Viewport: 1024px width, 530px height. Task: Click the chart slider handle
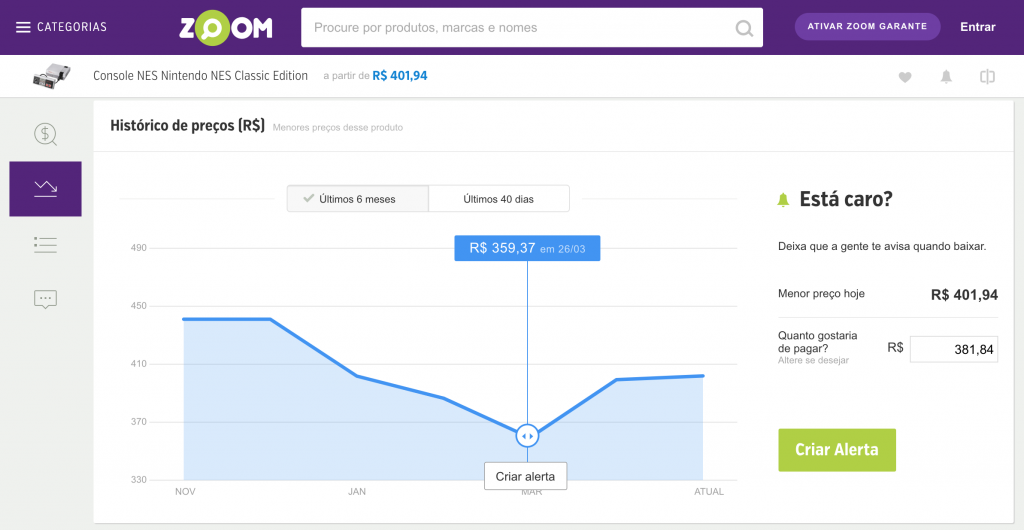click(x=527, y=436)
